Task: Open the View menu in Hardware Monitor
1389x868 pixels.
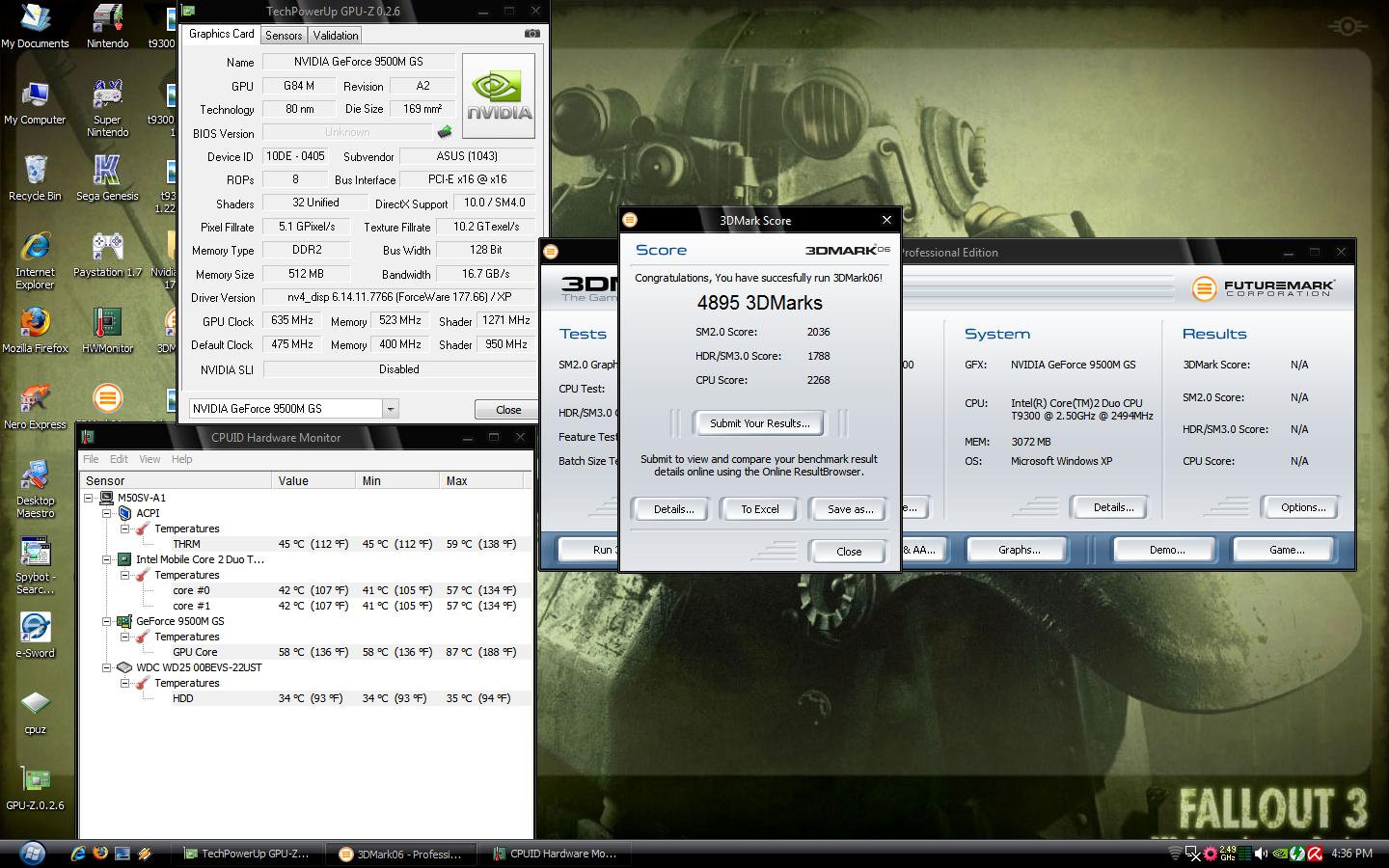Action: (x=150, y=459)
